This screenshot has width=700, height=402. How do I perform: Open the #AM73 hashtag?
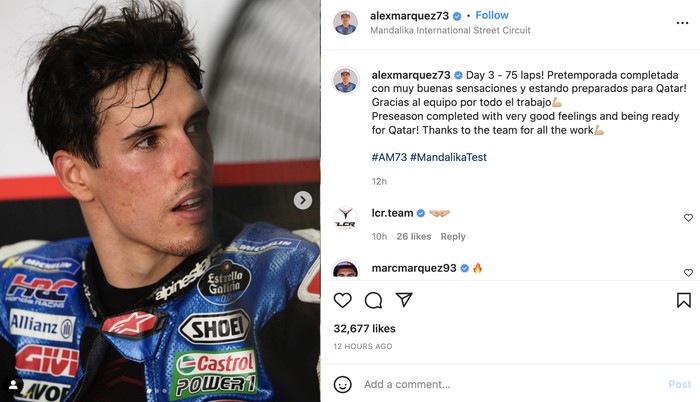[x=389, y=157]
